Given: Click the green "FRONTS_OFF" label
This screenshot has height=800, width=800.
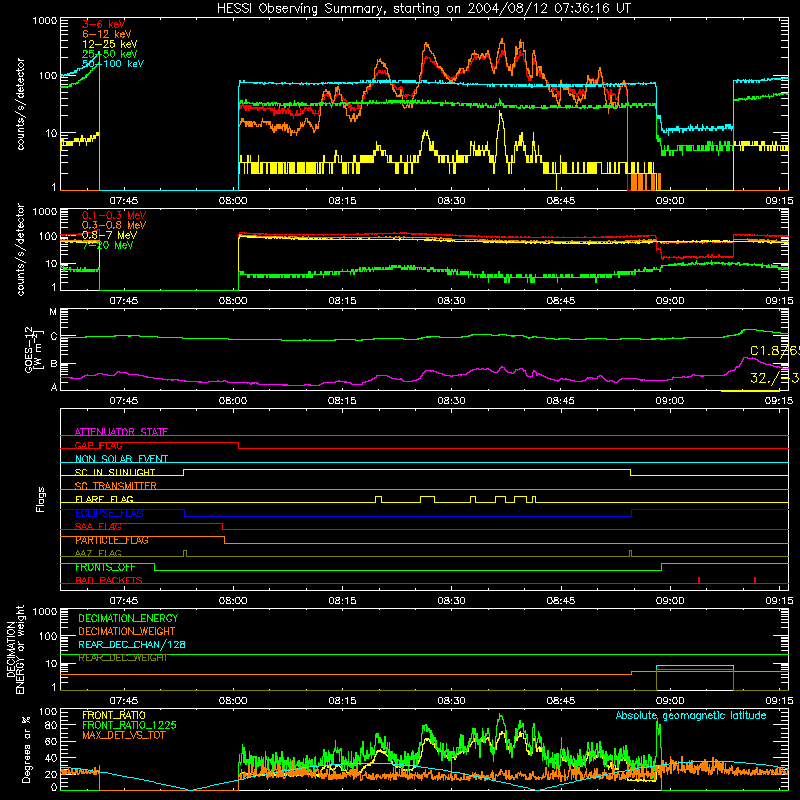Looking at the screenshot, I should click(x=105, y=567).
